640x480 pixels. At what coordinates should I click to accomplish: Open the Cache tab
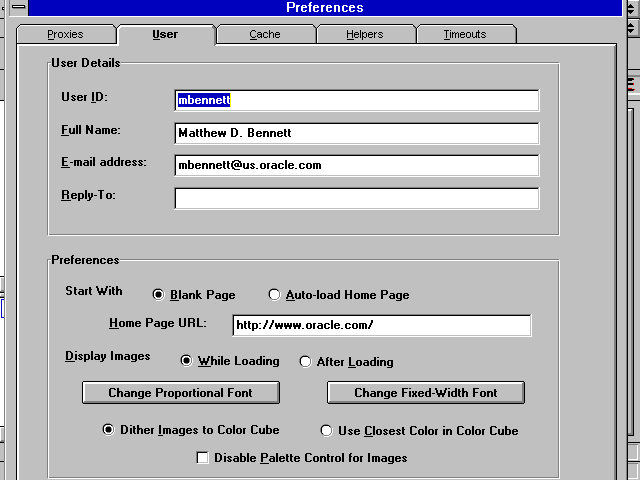[x=265, y=35]
